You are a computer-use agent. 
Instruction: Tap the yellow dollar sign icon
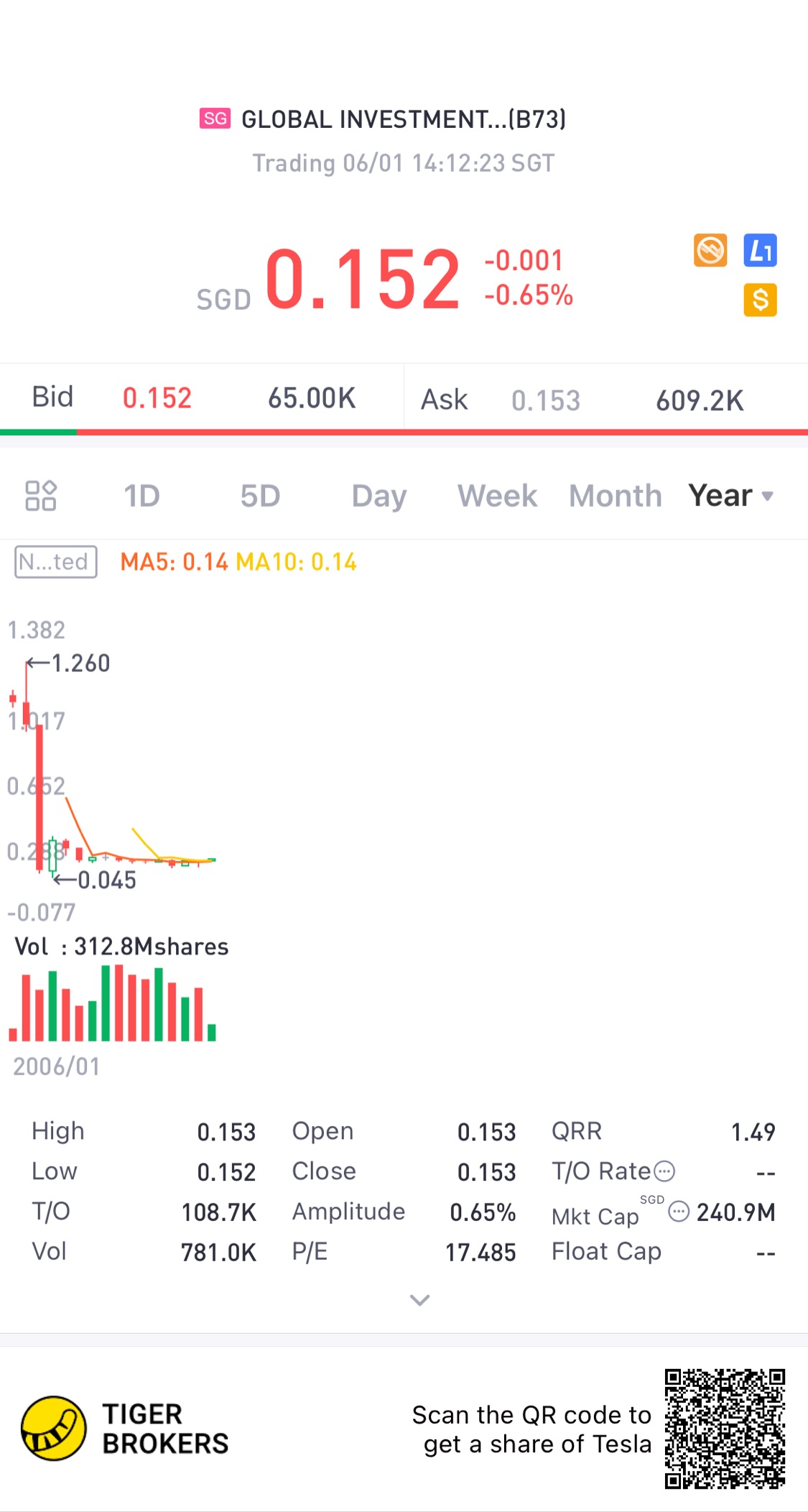tap(760, 300)
